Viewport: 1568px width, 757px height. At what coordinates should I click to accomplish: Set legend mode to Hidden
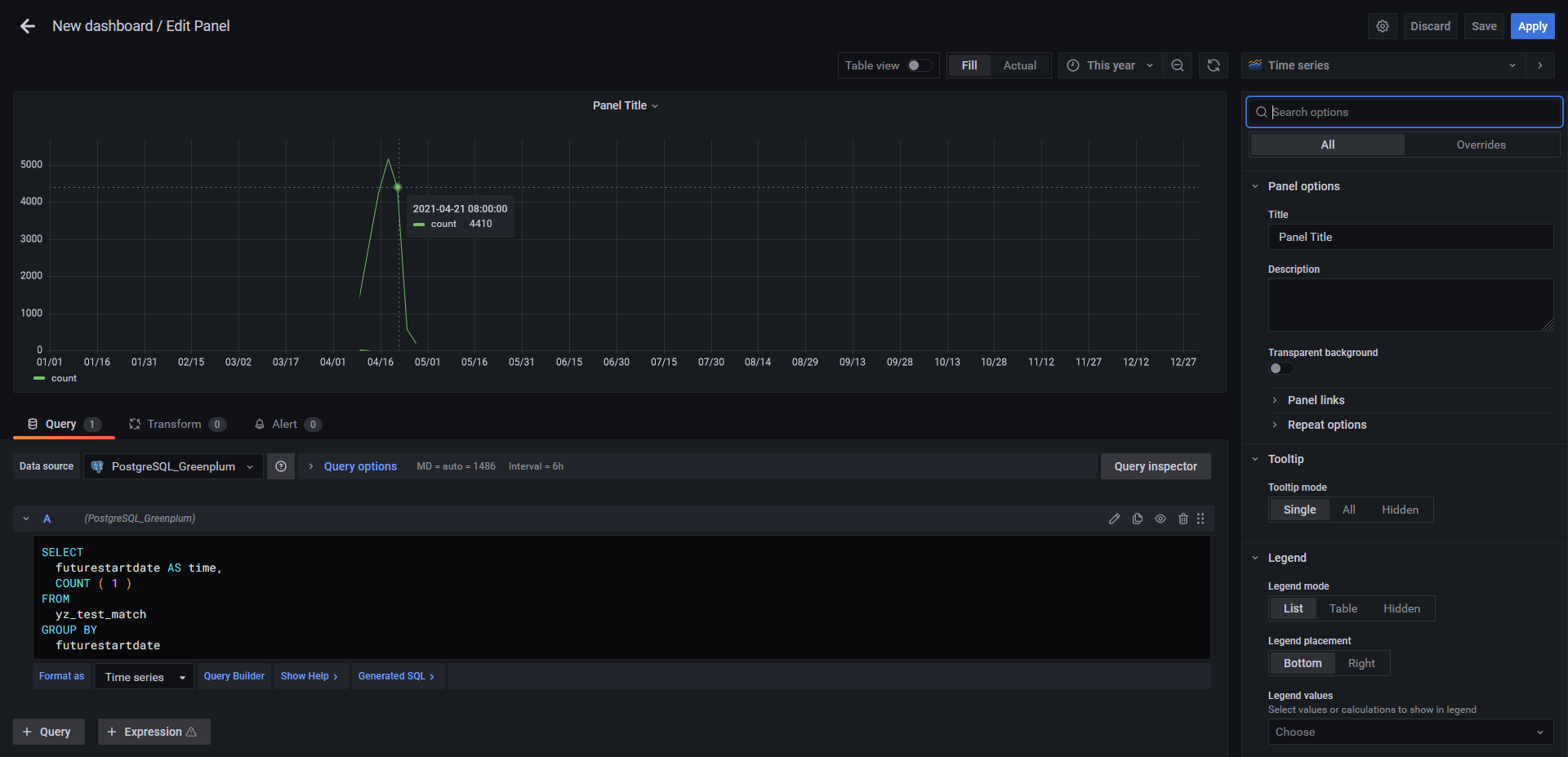[x=1401, y=608]
